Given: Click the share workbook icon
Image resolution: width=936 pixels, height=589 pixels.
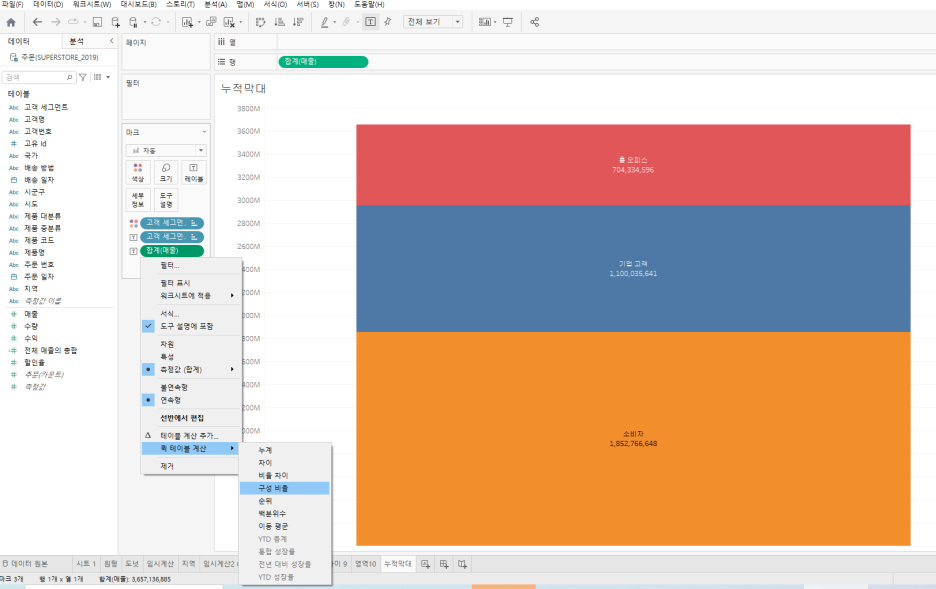Looking at the screenshot, I should 534,22.
